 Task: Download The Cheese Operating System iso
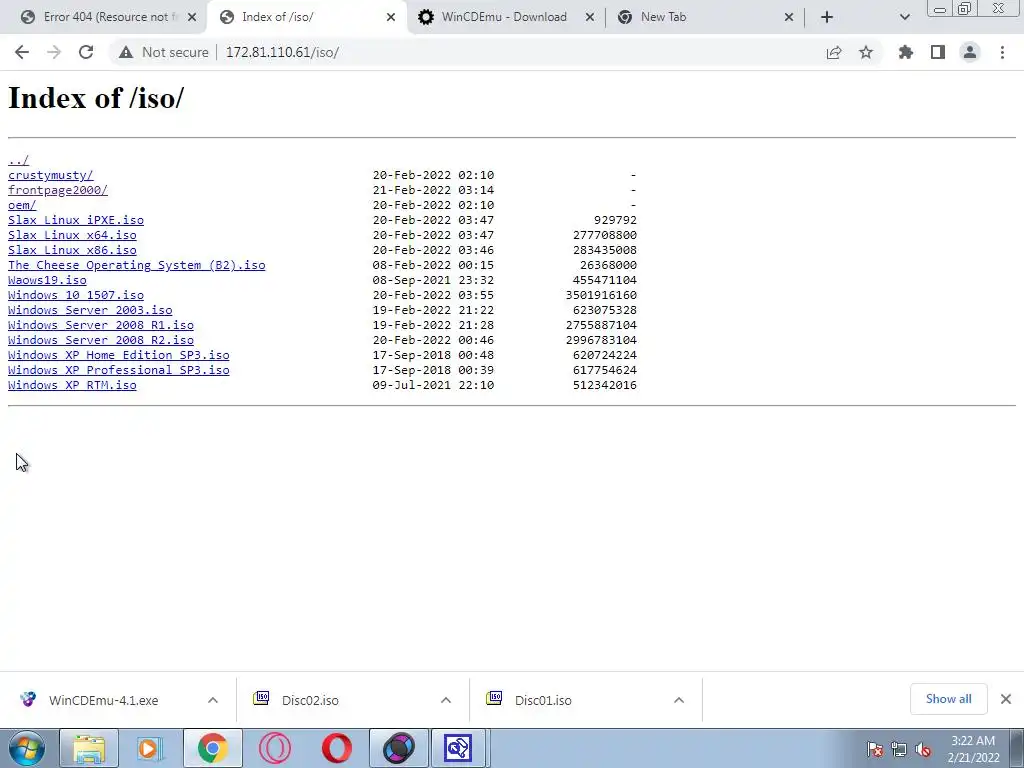(x=136, y=265)
